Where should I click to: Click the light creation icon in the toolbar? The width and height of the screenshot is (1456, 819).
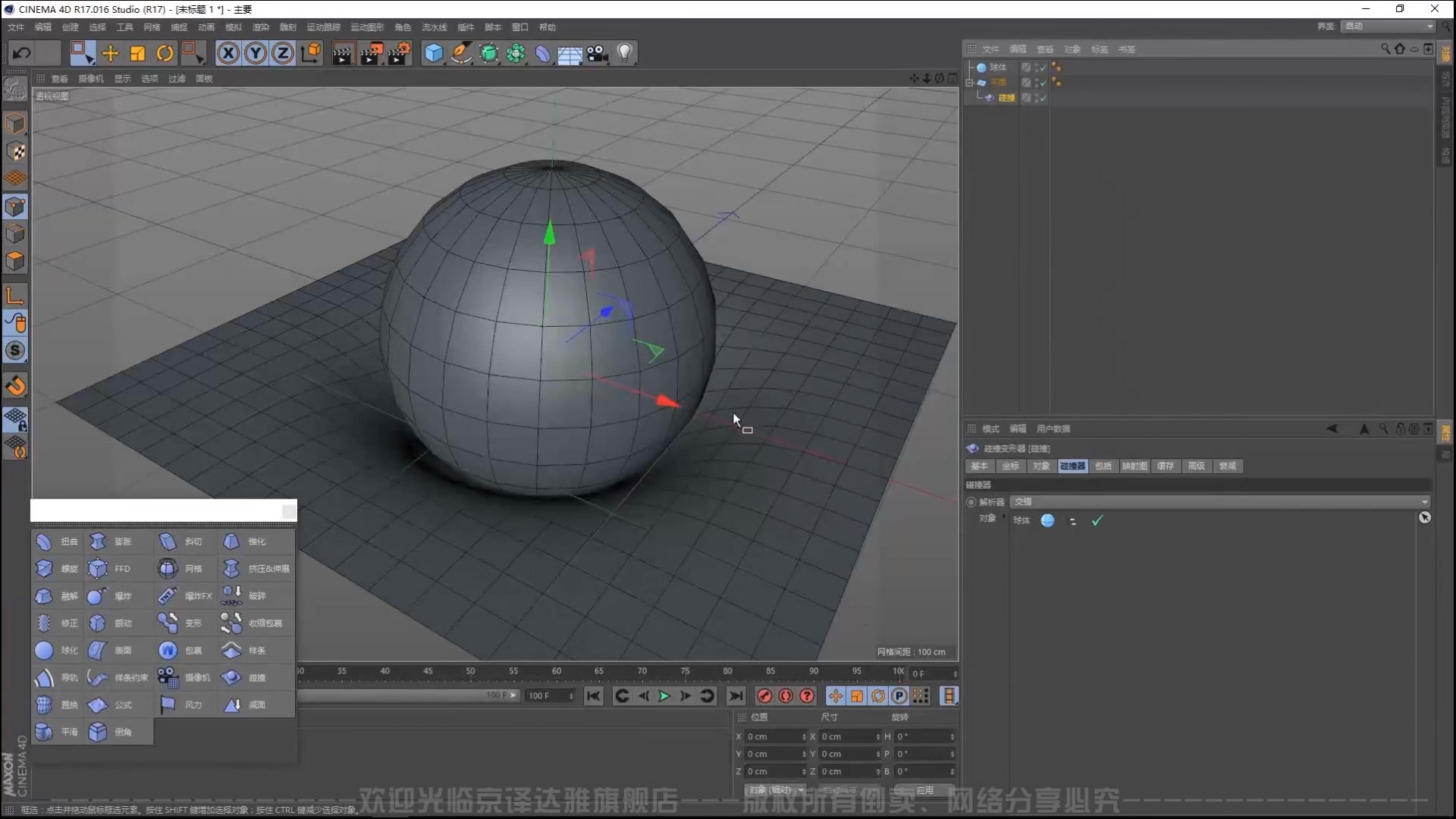623,53
